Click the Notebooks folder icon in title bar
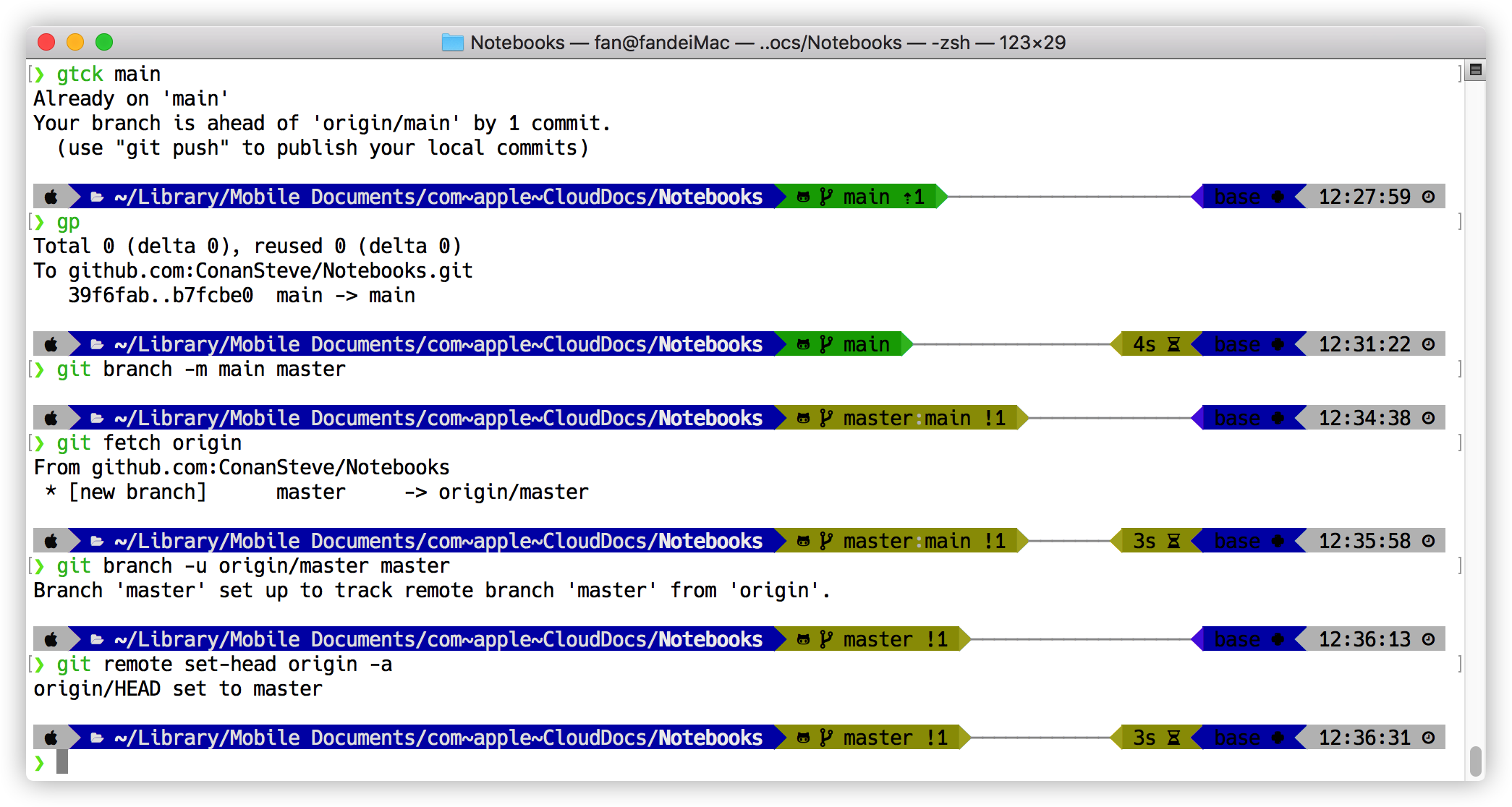Screen dimensions: 1512x807 point(453,43)
